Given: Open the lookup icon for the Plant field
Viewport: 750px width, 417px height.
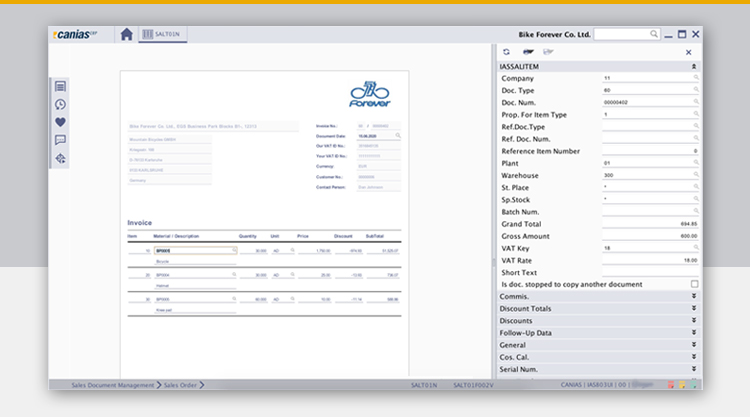Looking at the screenshot, I should point(696,162).
